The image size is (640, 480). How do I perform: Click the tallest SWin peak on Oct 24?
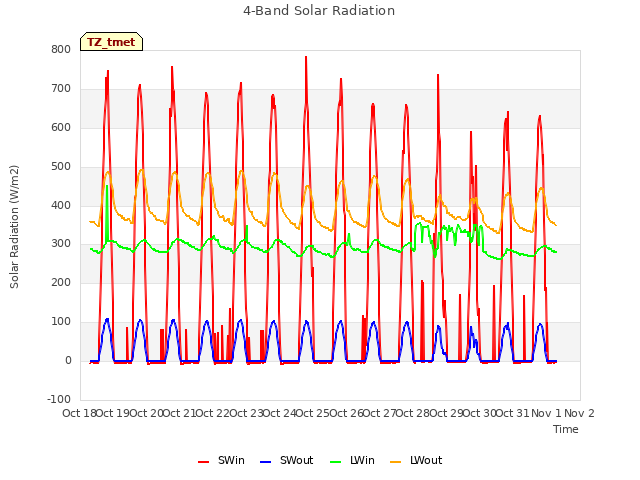tap(306, 57)
